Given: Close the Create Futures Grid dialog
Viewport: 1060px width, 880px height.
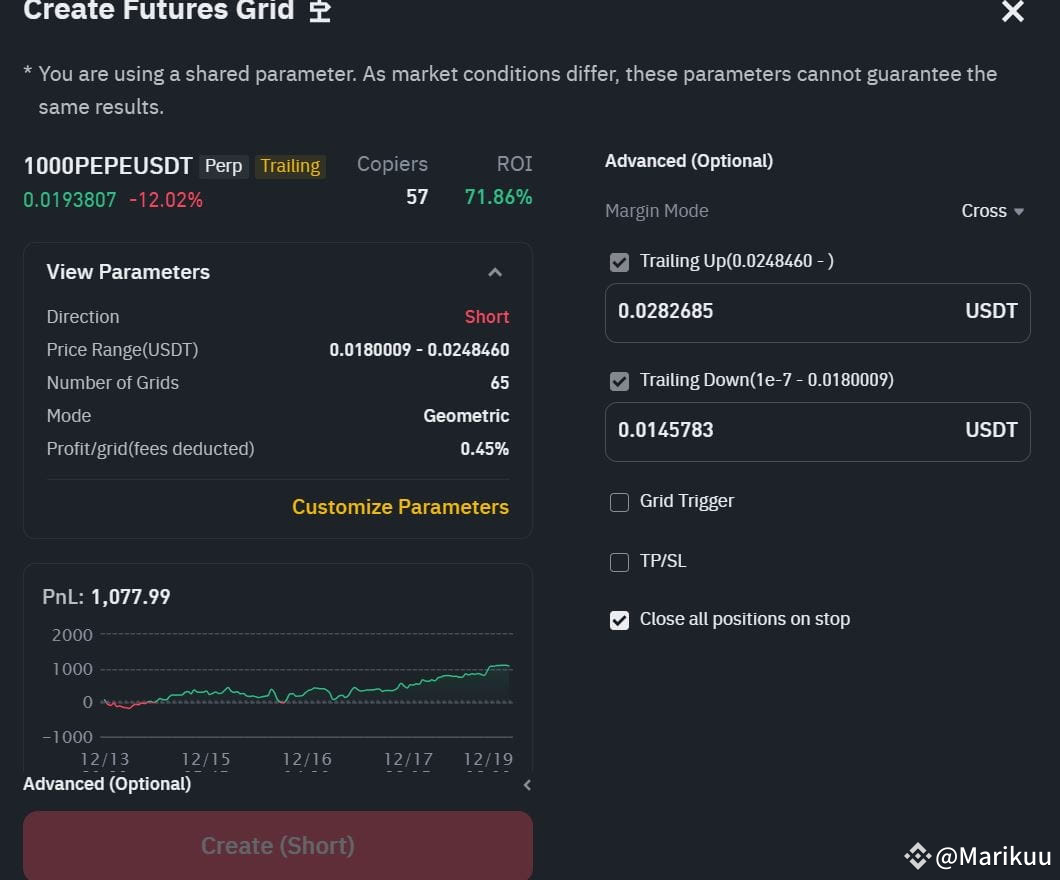Looking at the screenshot, I should pos(1012,12).
